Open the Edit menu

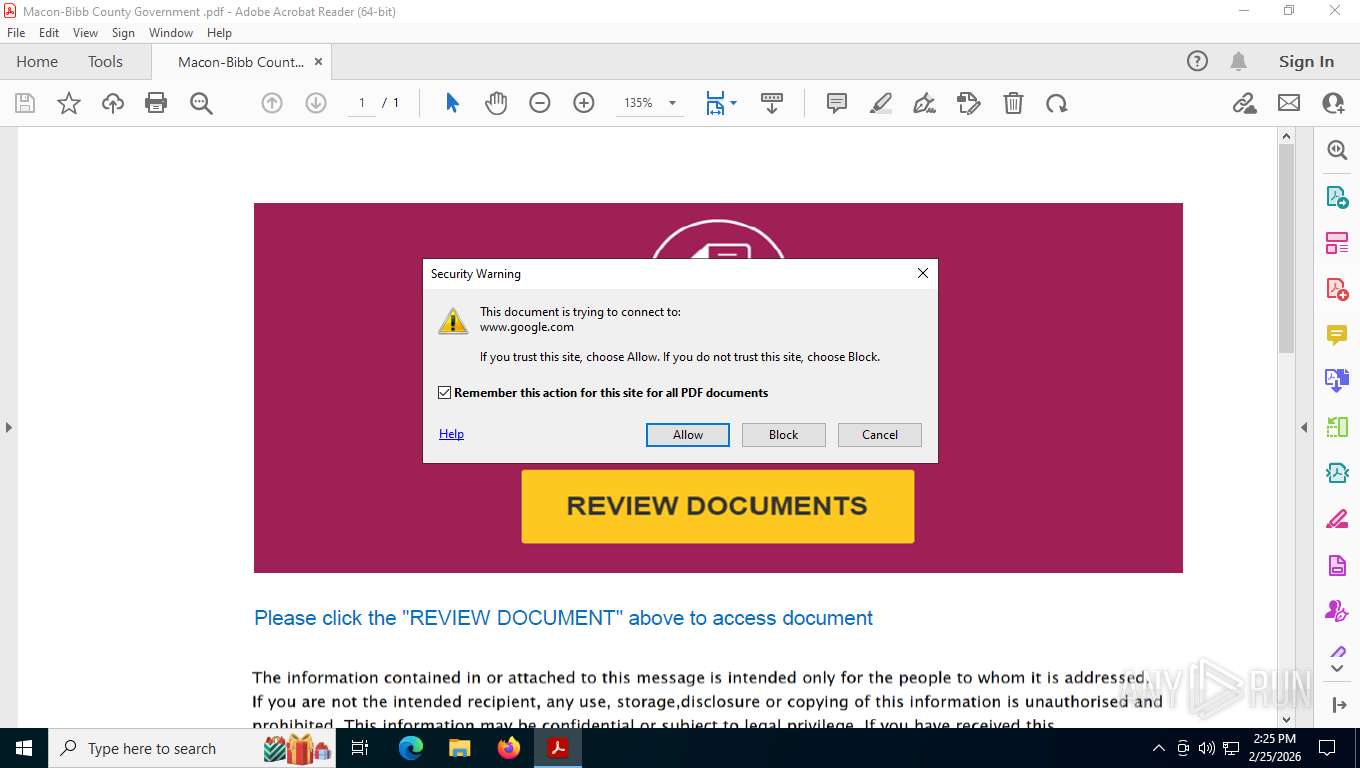pos(49,33)
